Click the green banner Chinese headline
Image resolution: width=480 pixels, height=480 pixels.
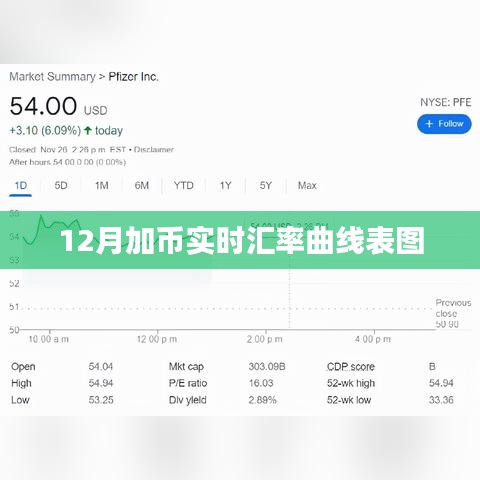242,240
